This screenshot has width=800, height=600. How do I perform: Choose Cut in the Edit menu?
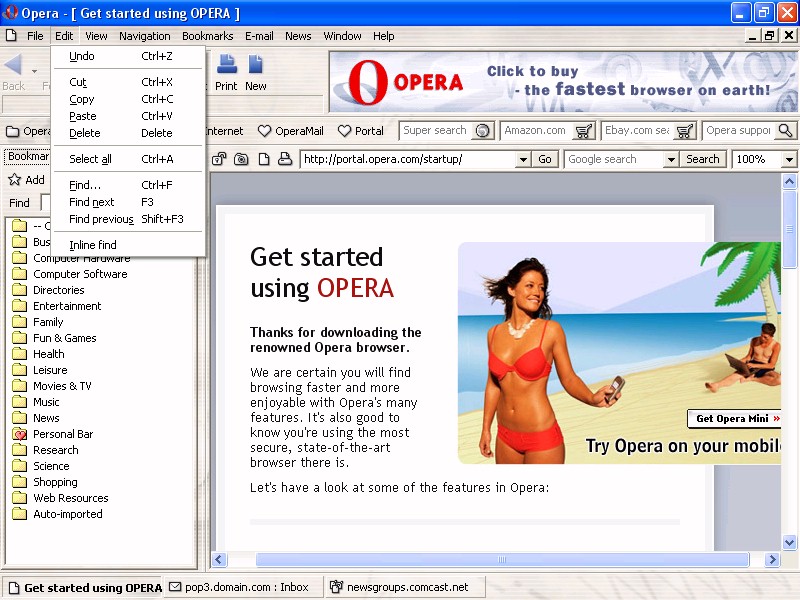[x=128, y=82]
